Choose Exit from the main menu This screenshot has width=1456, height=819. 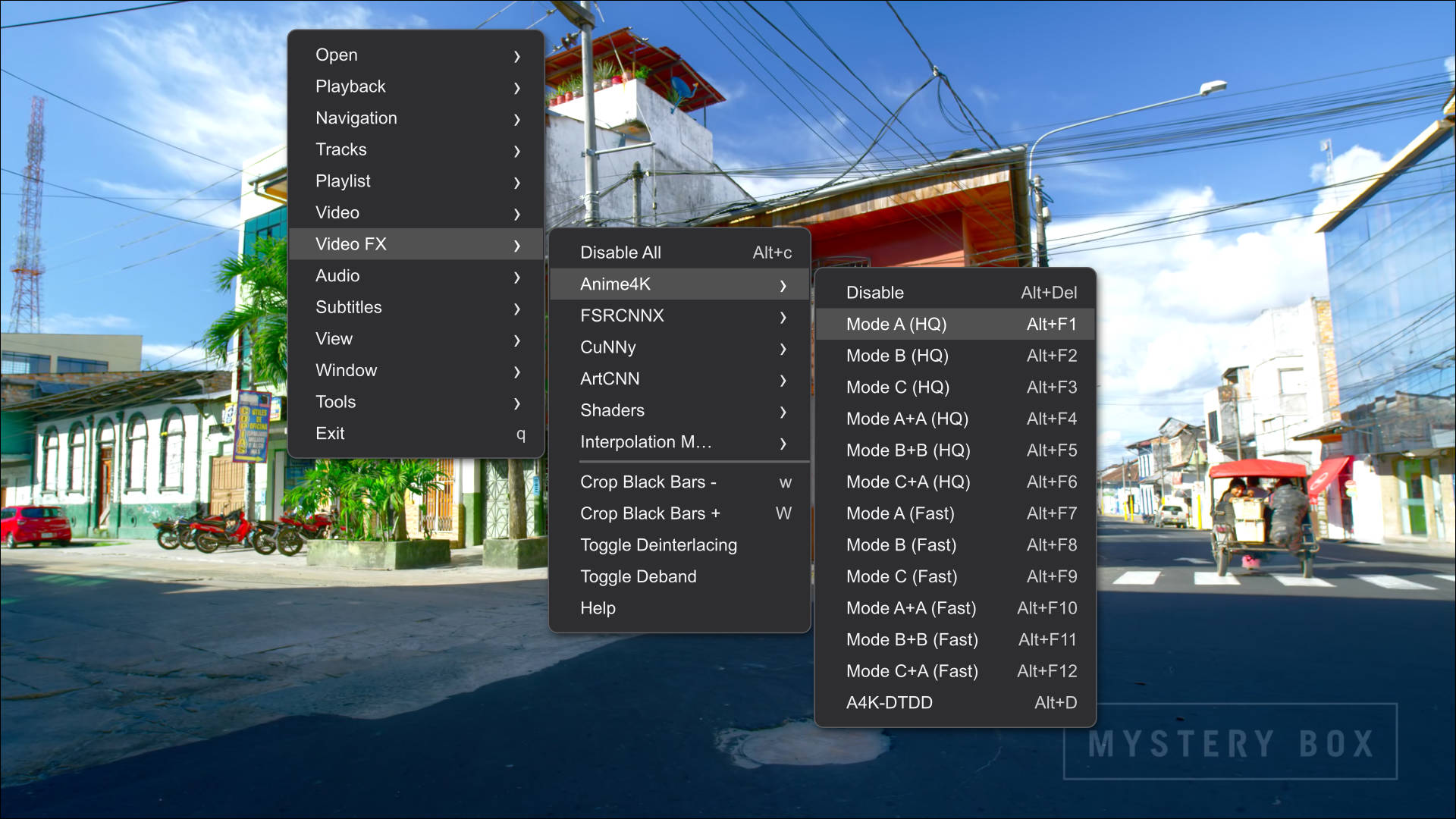pos(416,434)
